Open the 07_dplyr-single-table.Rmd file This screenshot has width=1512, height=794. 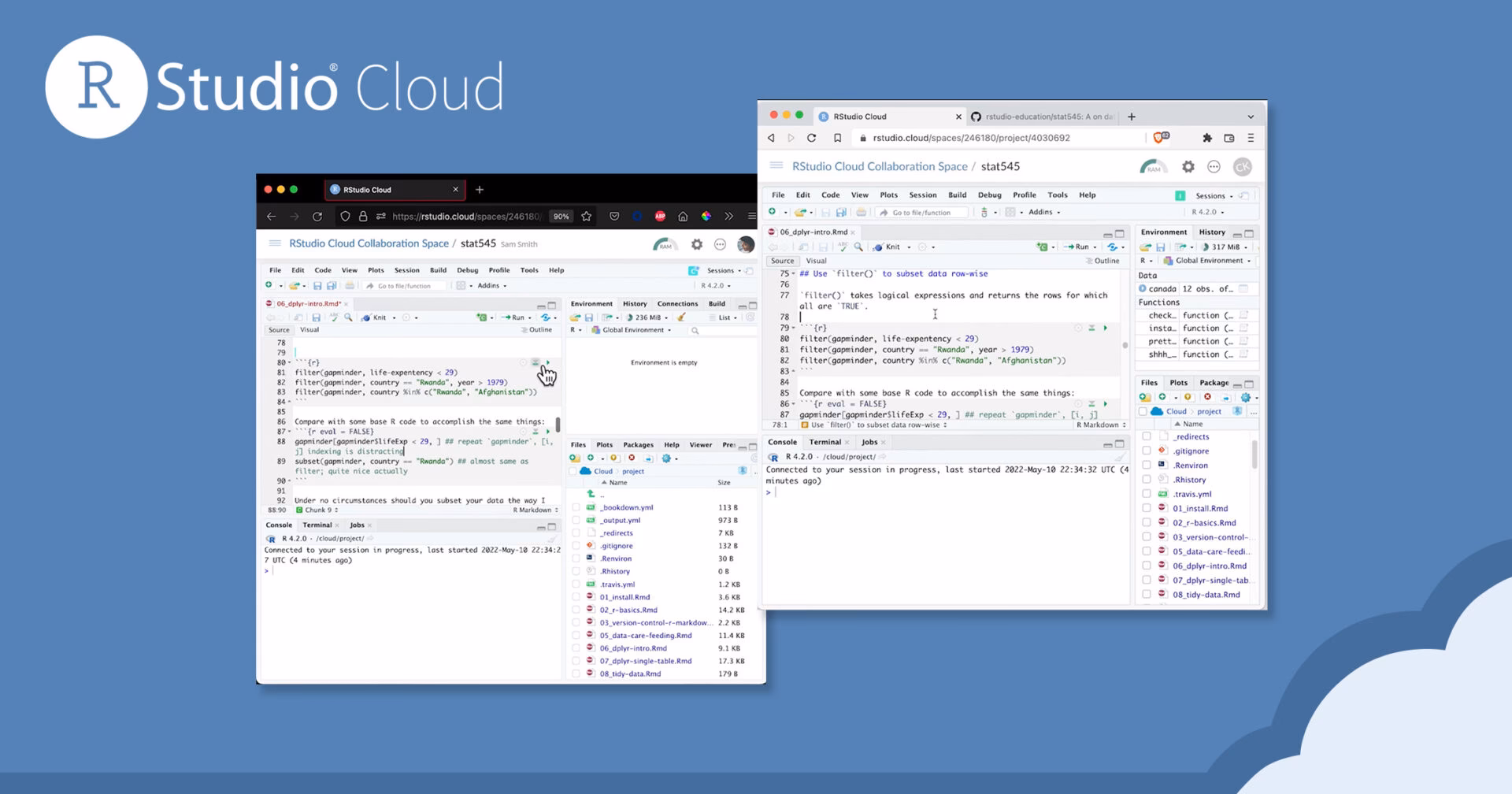tap(1206, 580)
